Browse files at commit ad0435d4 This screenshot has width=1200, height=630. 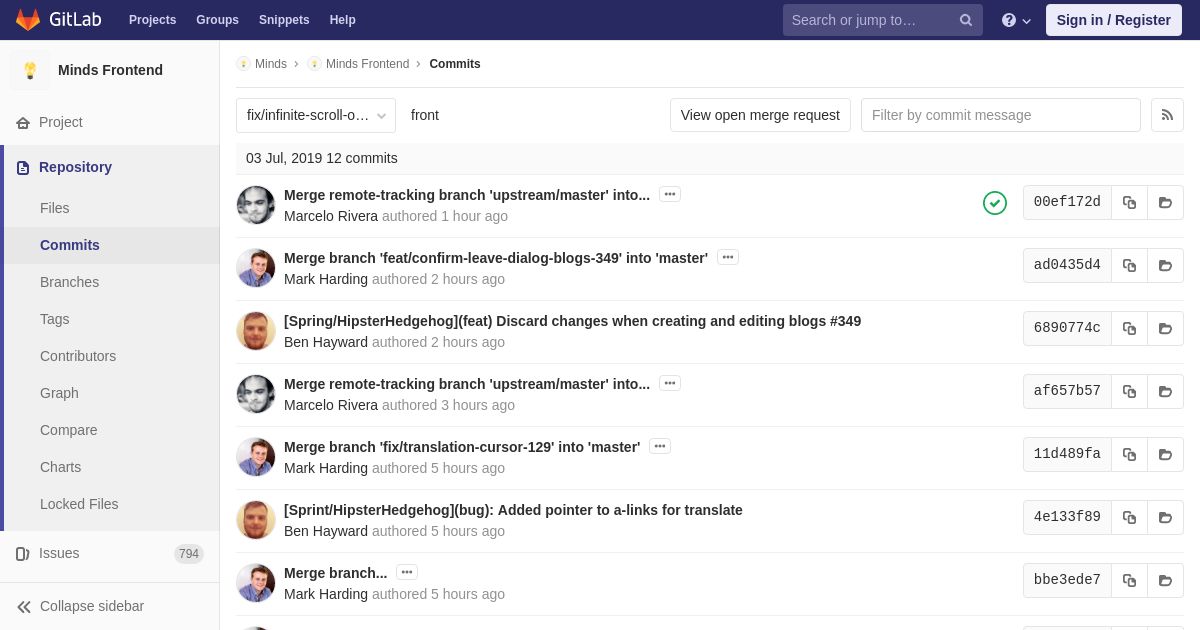click(1165, 265)
